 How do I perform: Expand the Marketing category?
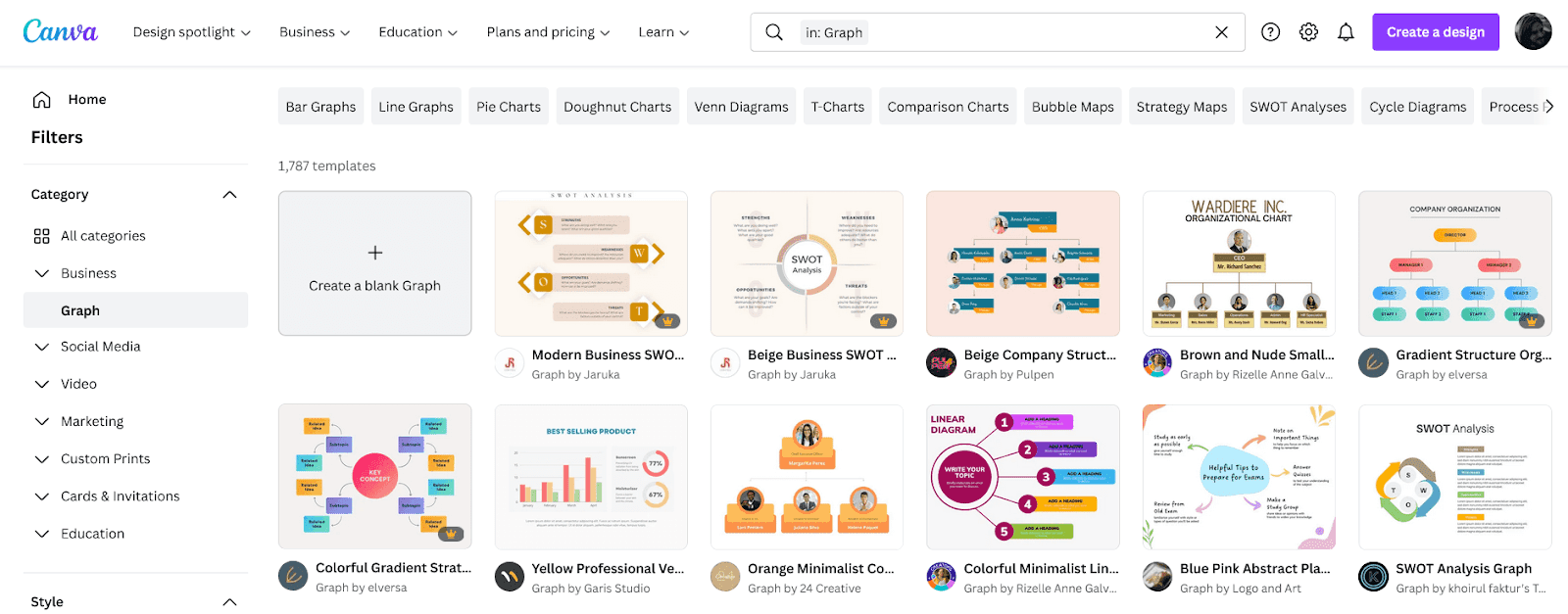(42, 422)
